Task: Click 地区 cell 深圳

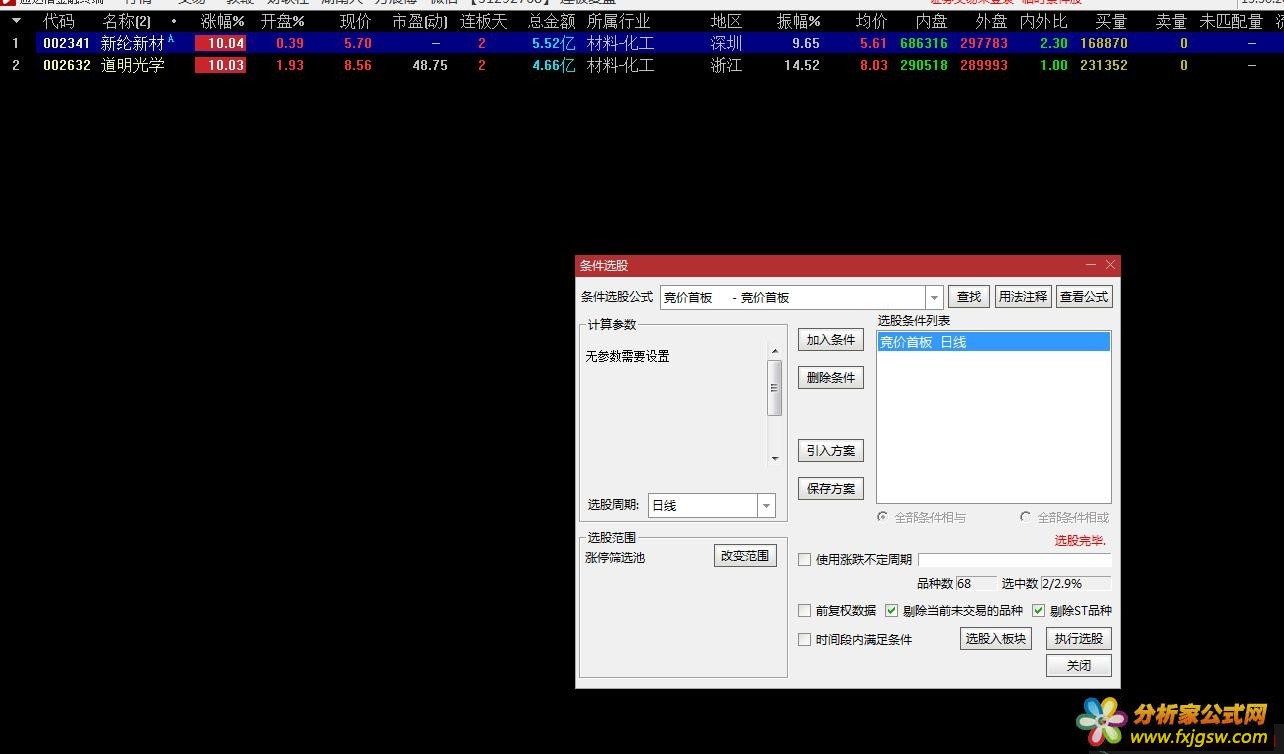Action: pyautogui.click(x=726, y=43)
